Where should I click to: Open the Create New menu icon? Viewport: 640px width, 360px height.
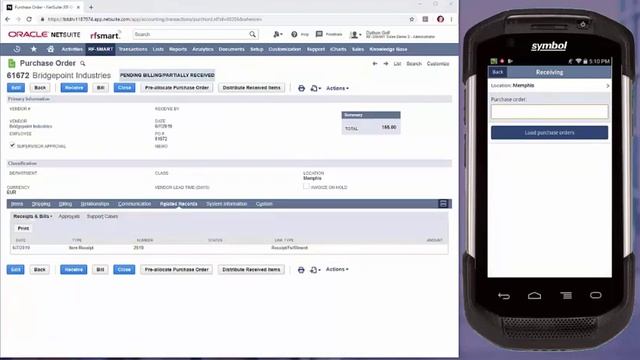[x=278, y=34]
